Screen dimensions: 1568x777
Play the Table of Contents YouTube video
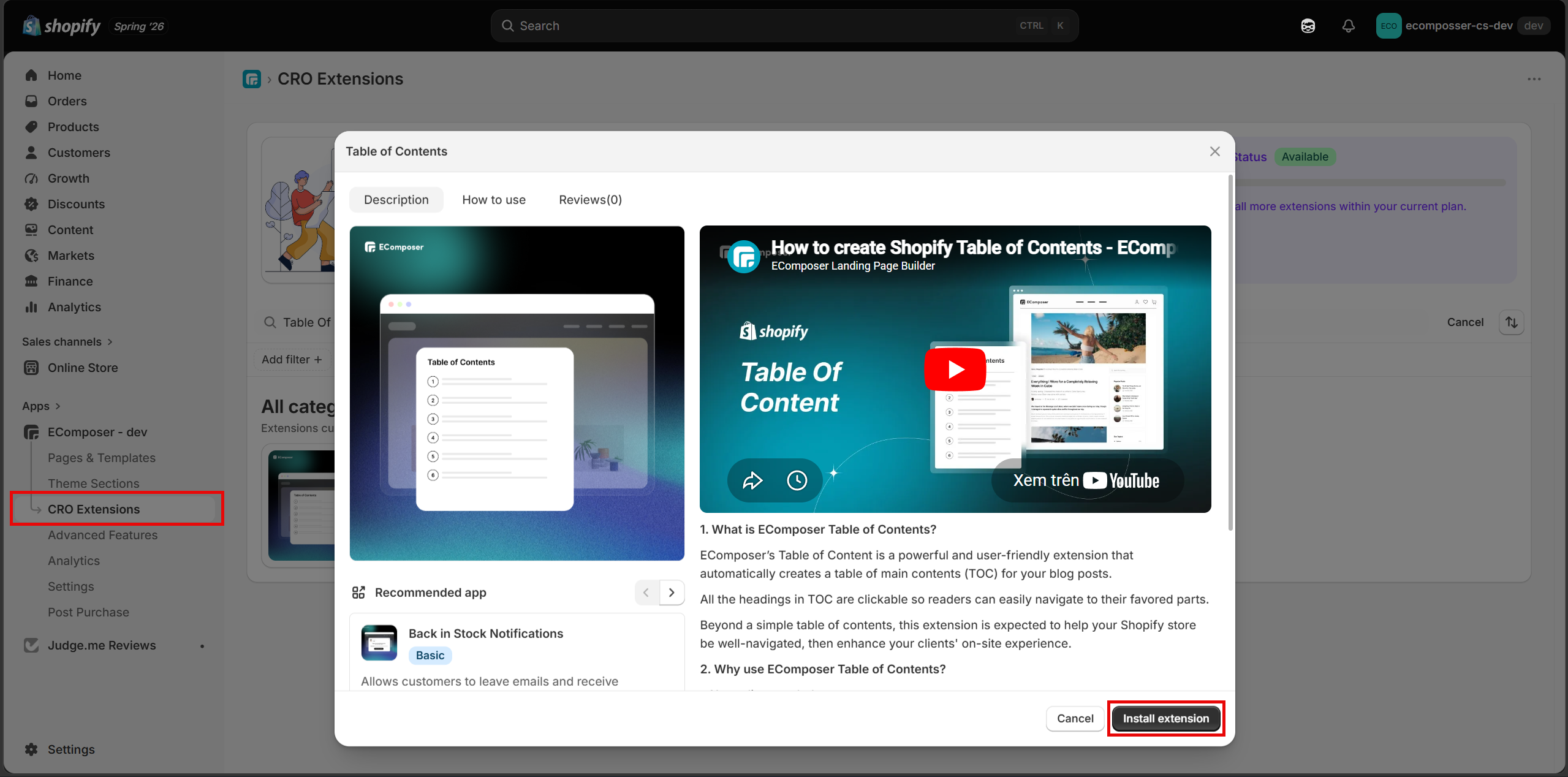click(955, 370)
